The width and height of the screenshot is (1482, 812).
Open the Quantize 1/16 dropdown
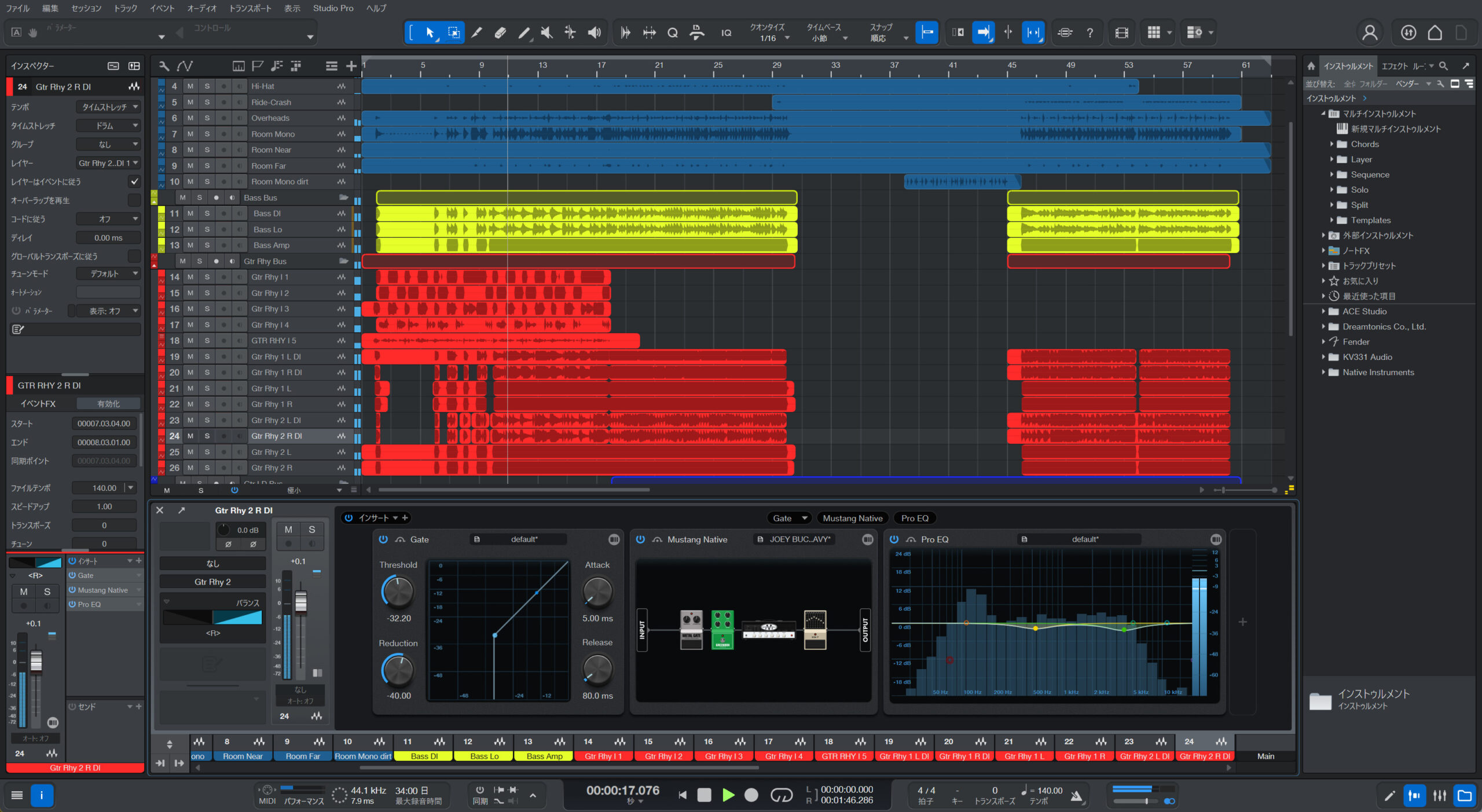pos(787,38)
